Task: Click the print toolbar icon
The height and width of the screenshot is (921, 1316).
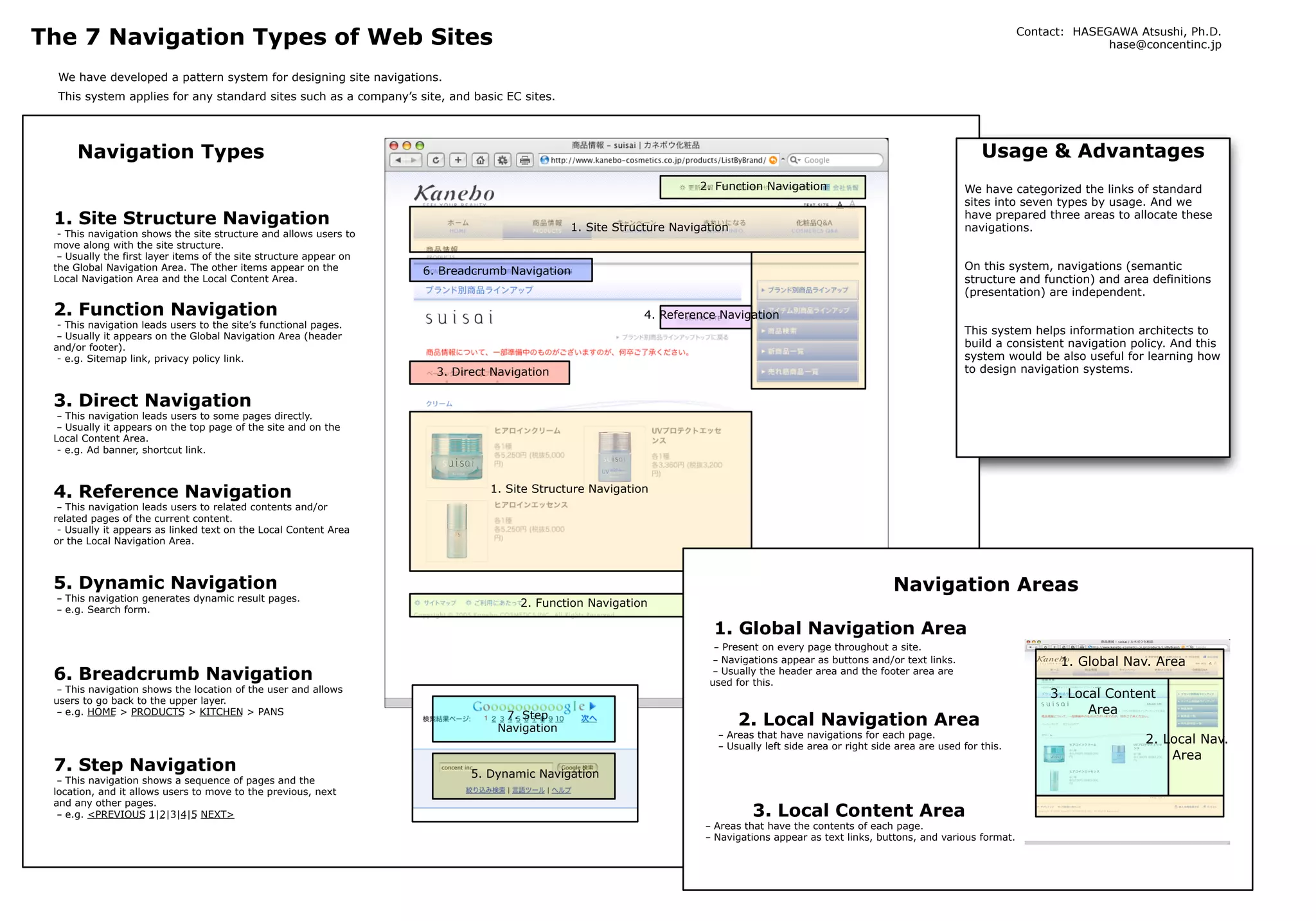Action: pos(525,160)
